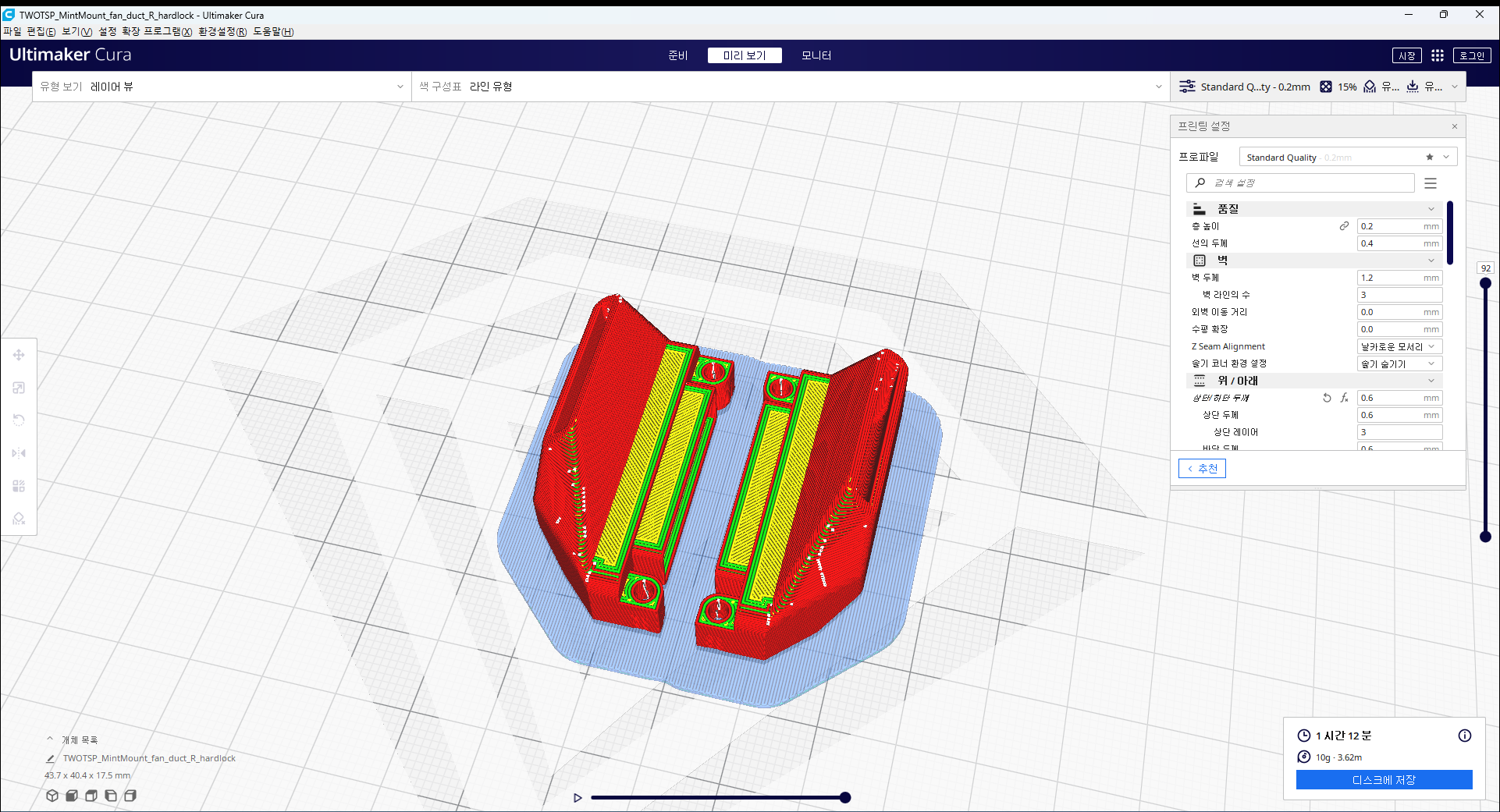Viewport: 1500px width, 812px height.
Task: Click the clock icon next to print time
Action: pos(1304,736)
